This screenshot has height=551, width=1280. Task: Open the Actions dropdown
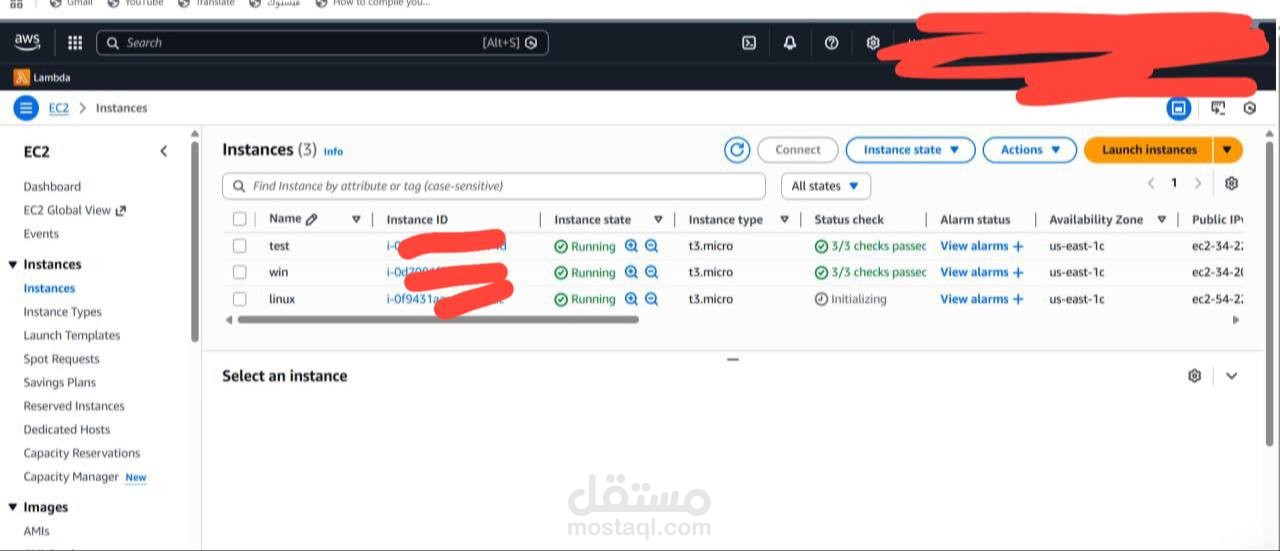pyautogui.click(x=1030, y=150)
